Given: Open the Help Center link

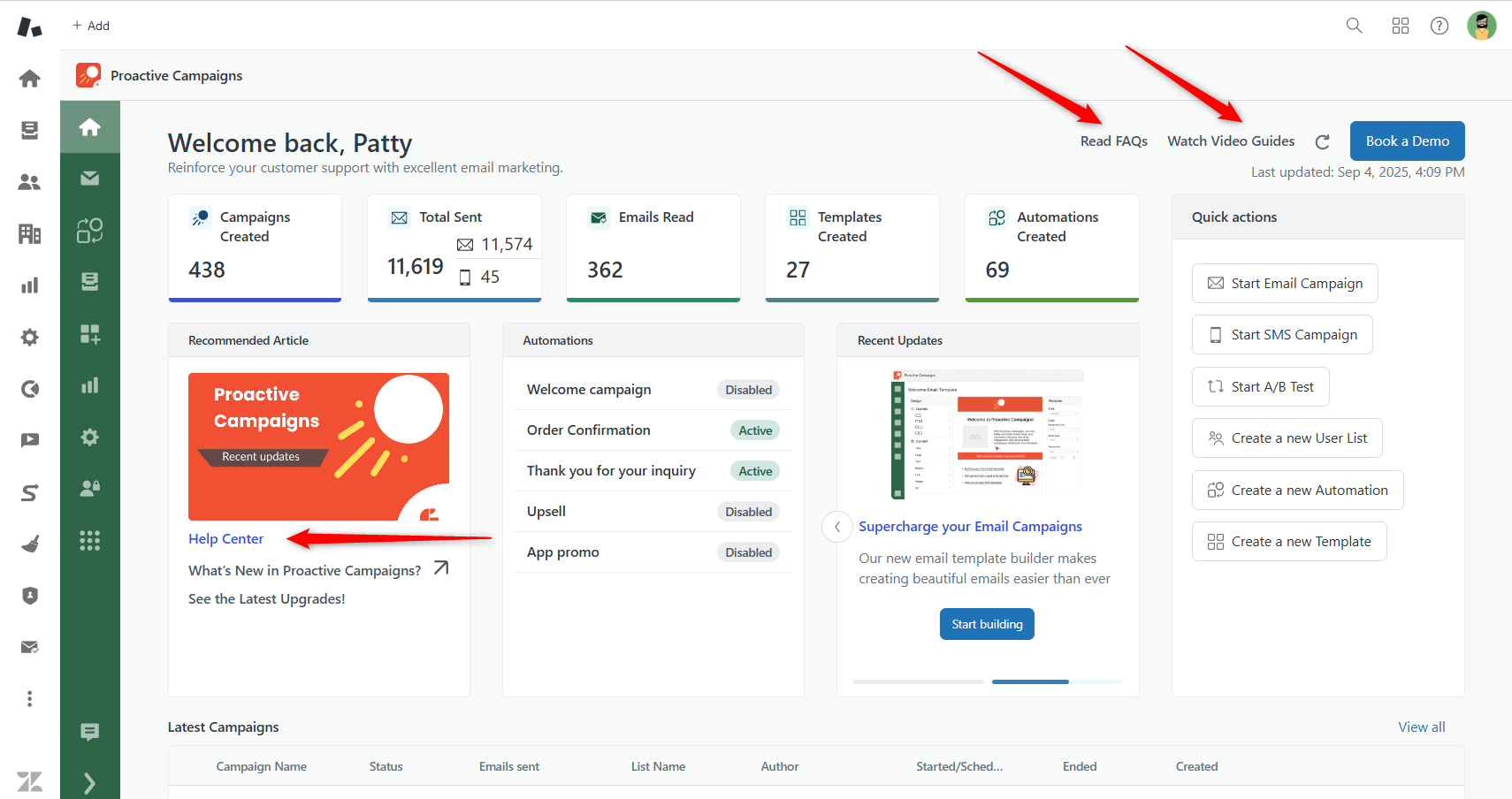Looking at the screenshot, I should tap(225, 539).
